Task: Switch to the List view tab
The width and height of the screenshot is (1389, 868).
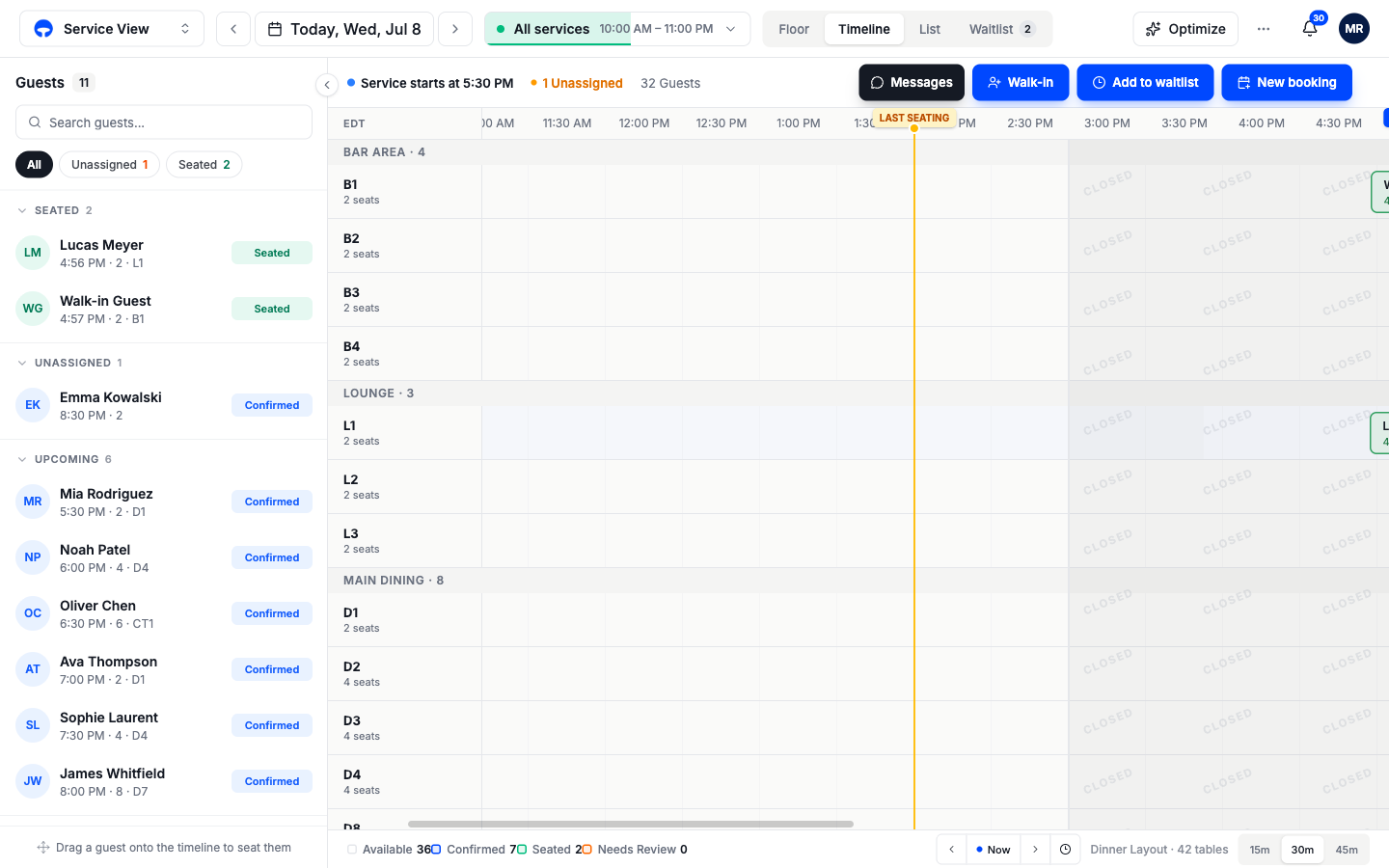Action: (930, 29)
